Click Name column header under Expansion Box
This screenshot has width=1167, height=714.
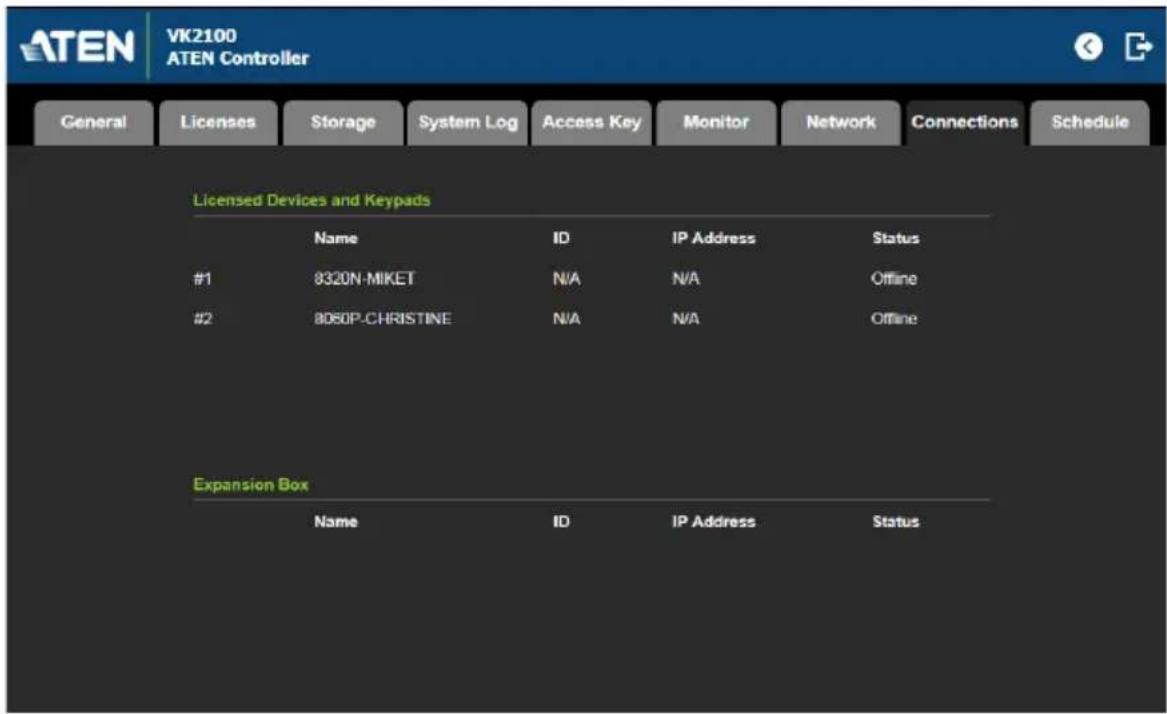coord(336,522)
